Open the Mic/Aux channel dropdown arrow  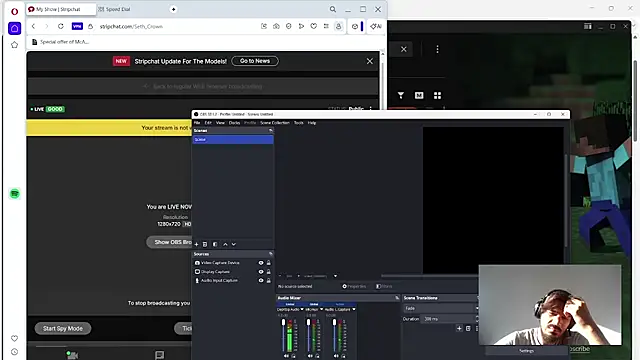point(321,309)
